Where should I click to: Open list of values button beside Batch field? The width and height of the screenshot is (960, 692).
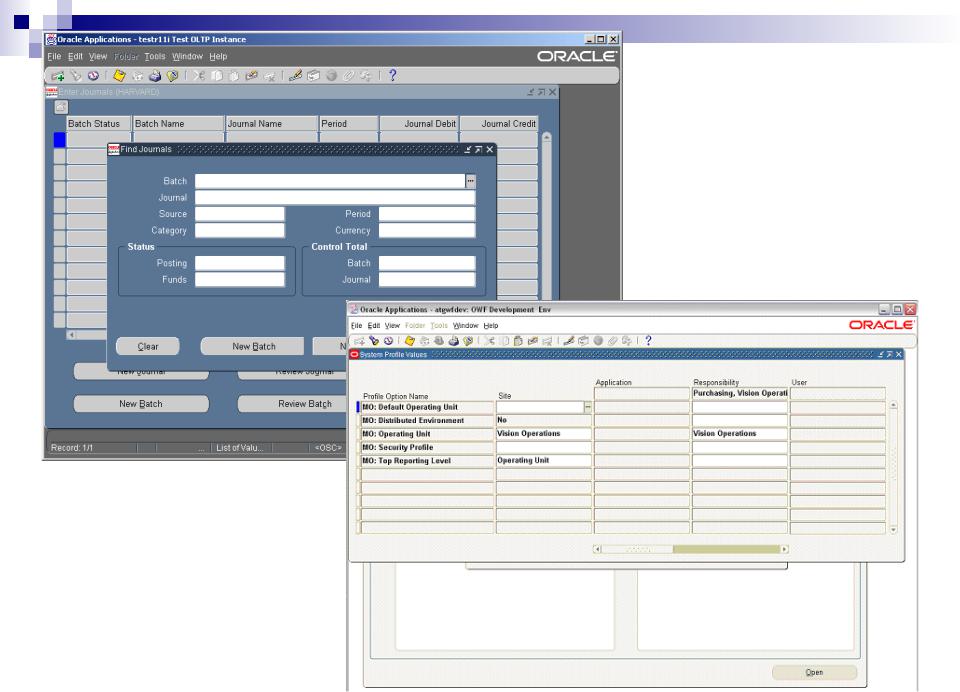click(470, 181)
